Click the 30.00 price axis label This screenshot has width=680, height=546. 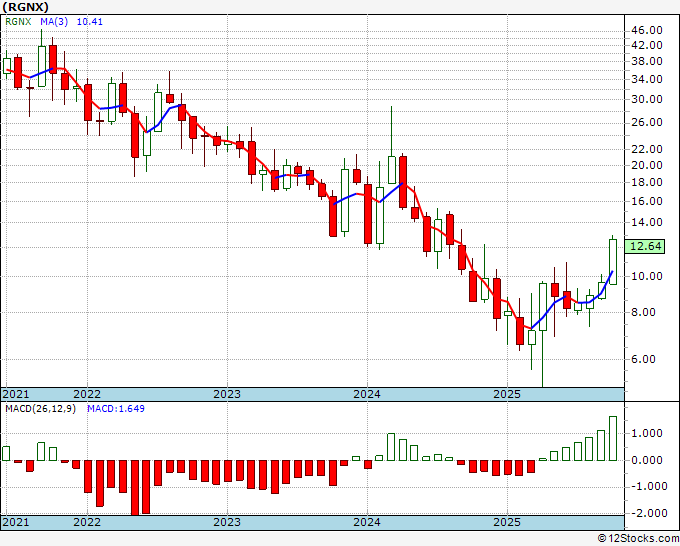point(647,99)
